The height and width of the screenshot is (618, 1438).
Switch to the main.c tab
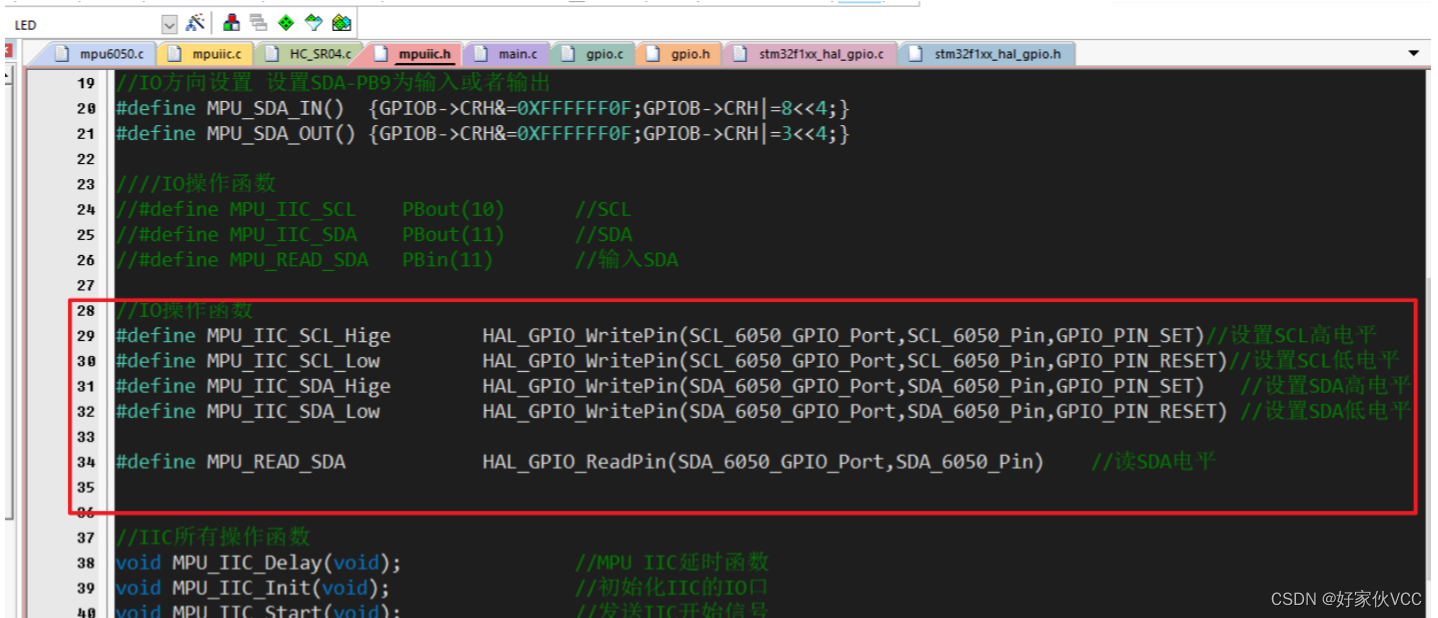pyautogui.click(x=506, y=54)
